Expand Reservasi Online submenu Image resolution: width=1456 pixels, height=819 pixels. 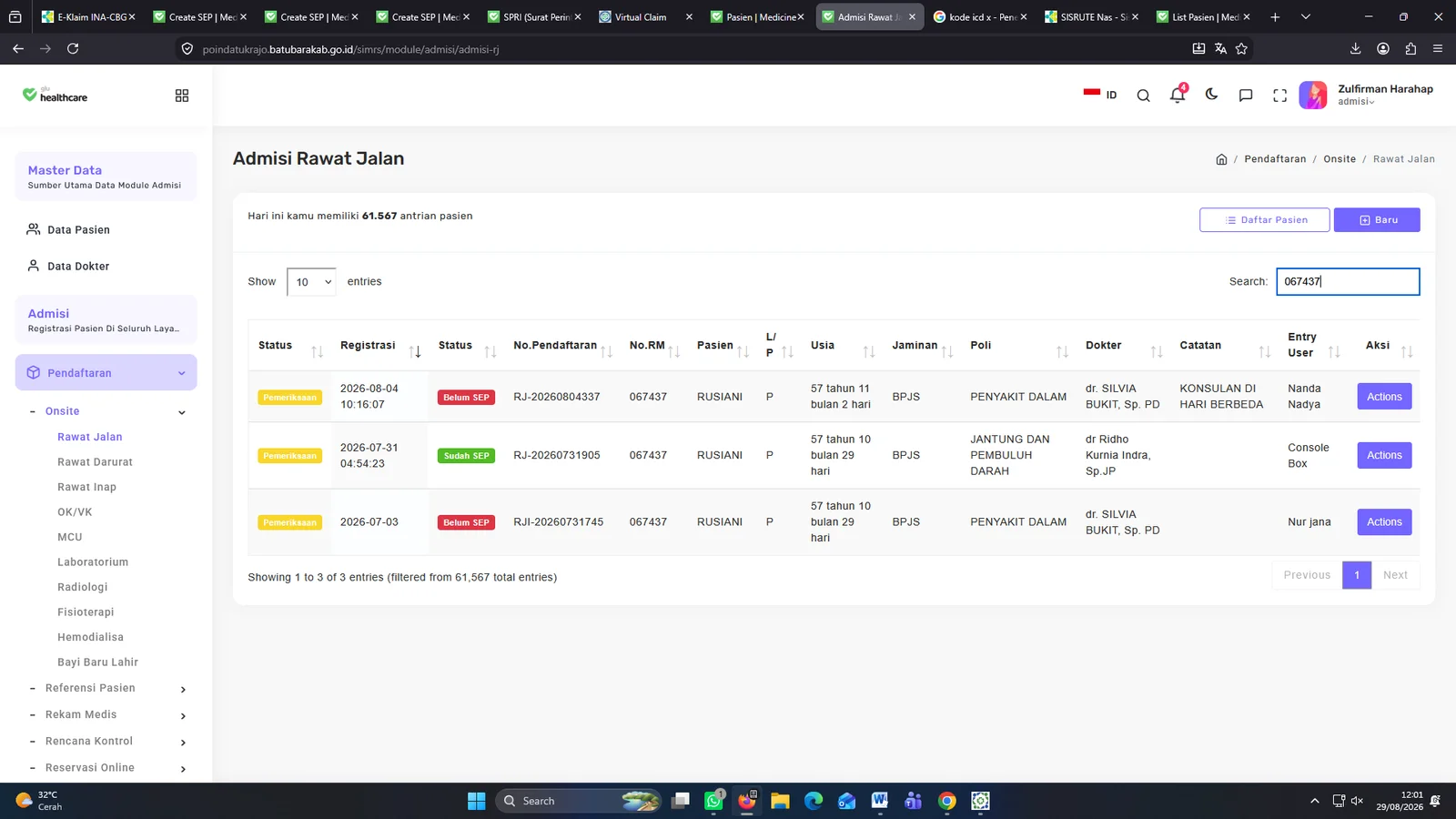(x=108, y=768)
